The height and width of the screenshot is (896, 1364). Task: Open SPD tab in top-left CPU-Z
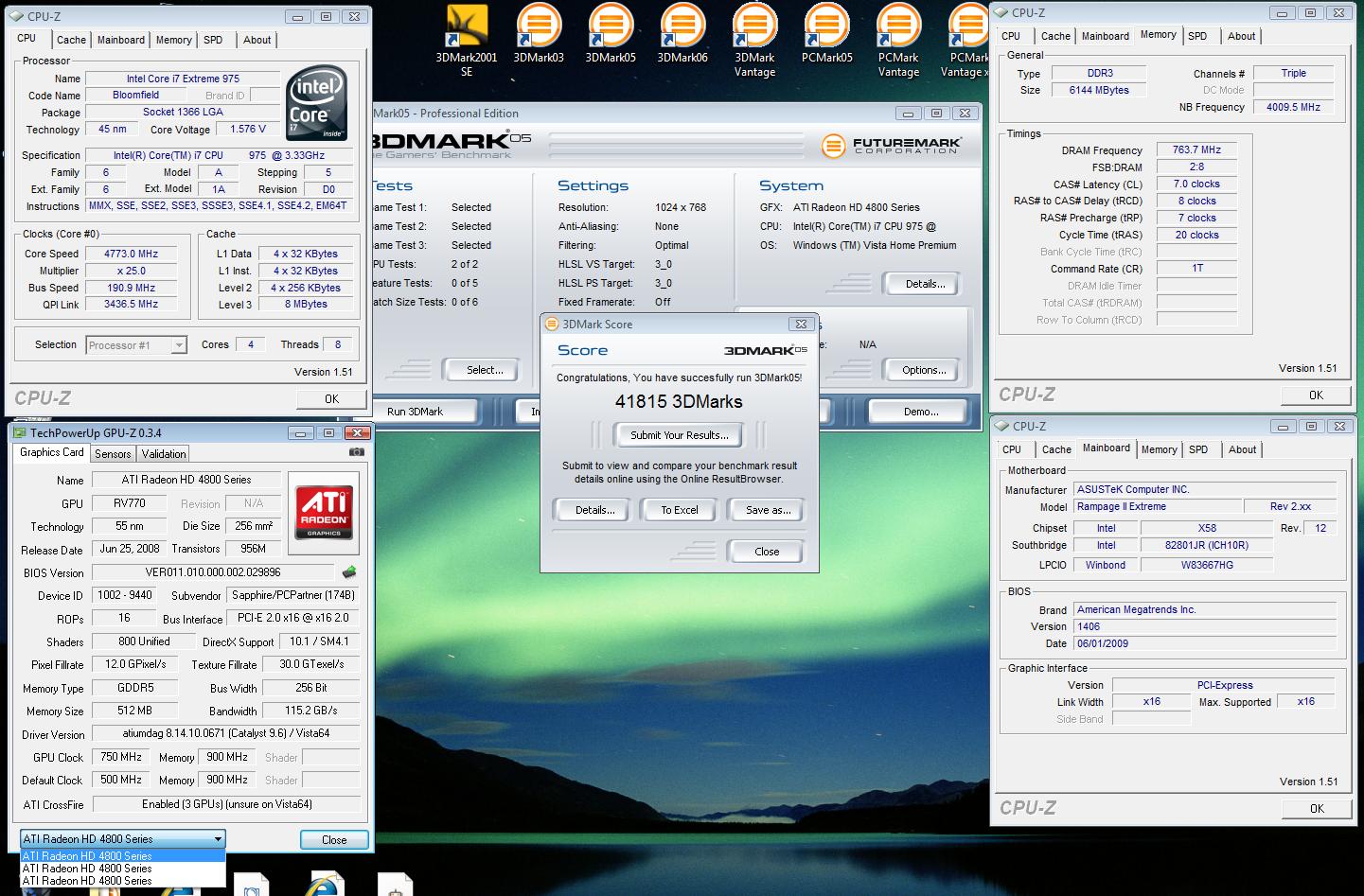[x=213, y=40]
